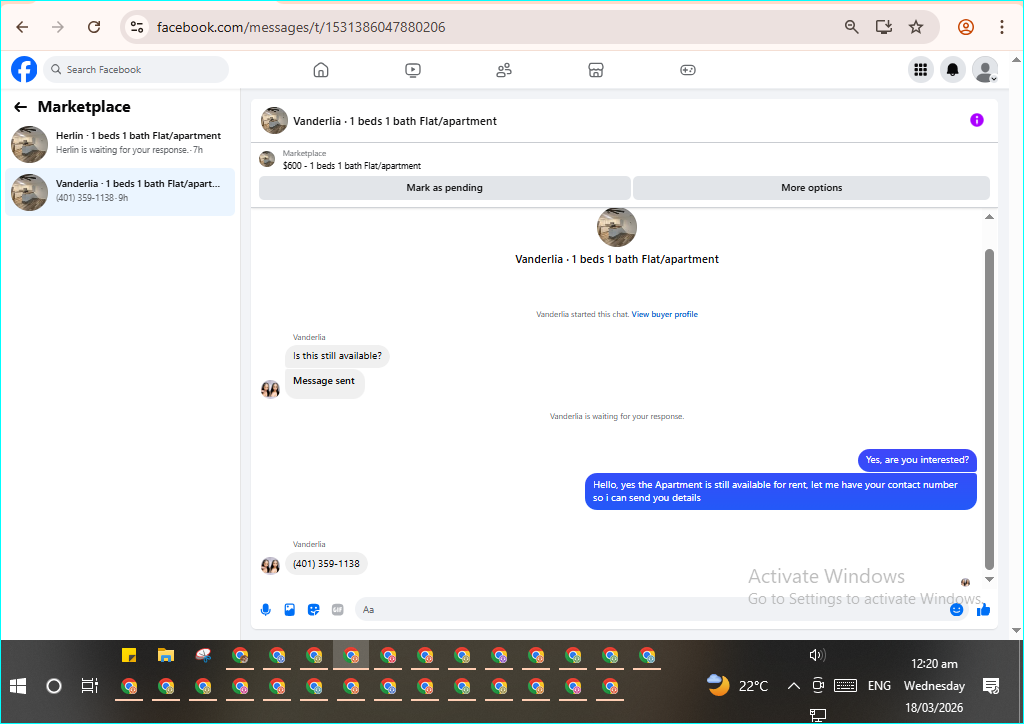Open Sticky Notes from taskbar

[129, 655]
